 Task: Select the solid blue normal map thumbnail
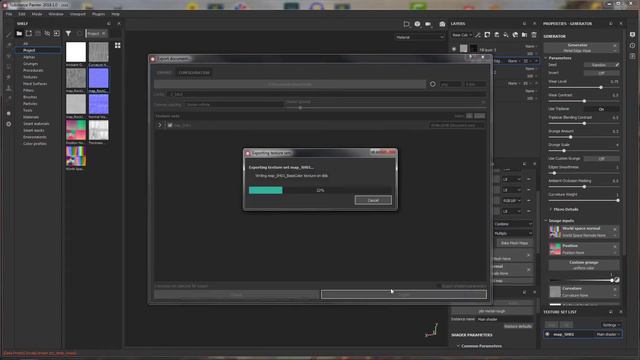pyautogui.click(x=99, y=78)
